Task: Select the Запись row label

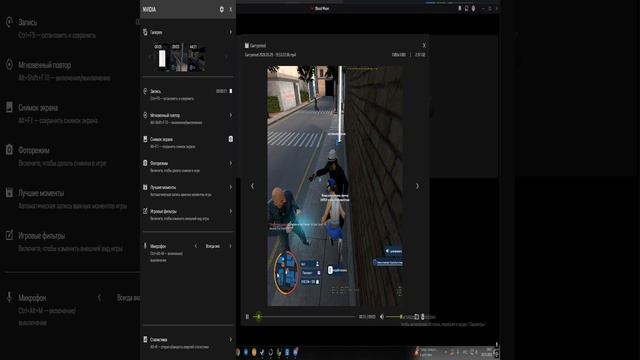Action: click(x=155, y=91)
